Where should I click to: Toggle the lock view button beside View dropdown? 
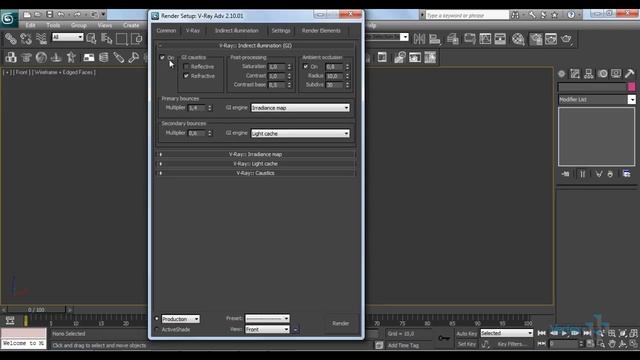pos(296,329)
